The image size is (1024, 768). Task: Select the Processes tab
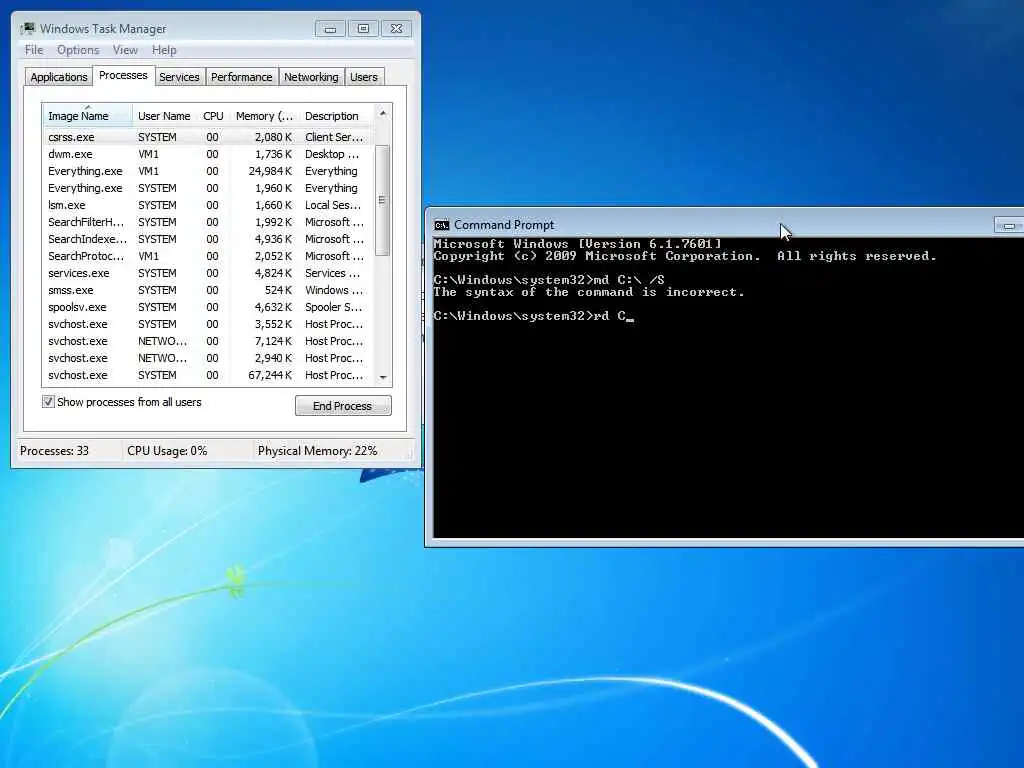(x=123, y=75)
